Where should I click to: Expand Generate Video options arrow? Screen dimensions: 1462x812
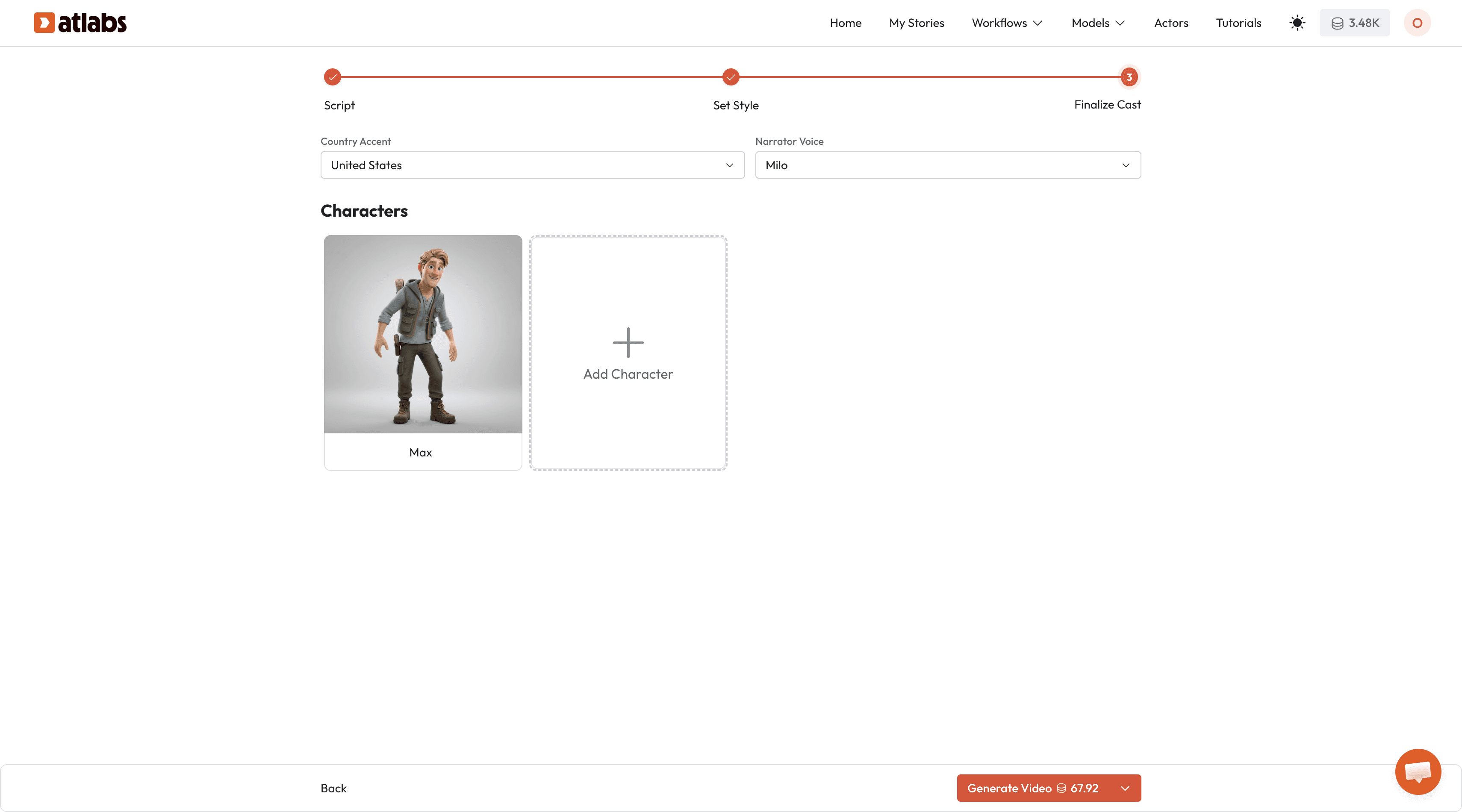point(1125,788)
